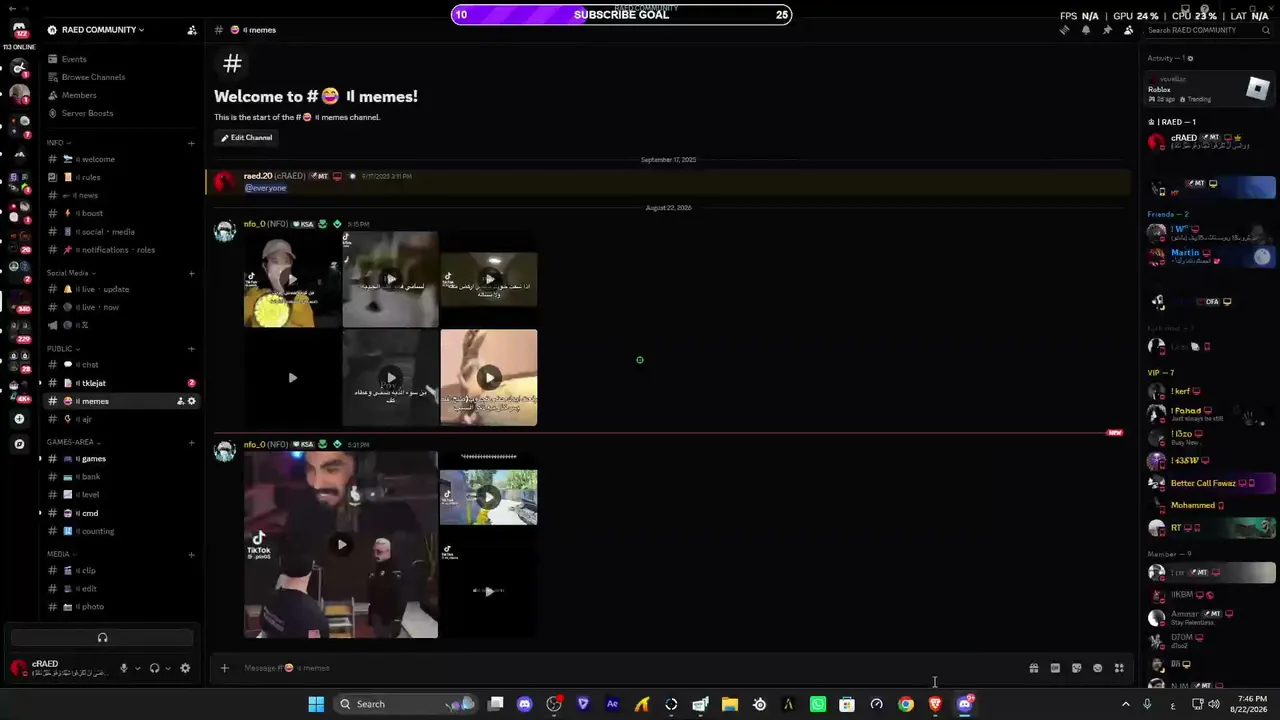
Task: Open notification settings bell in header
Action: (1086, 30)
